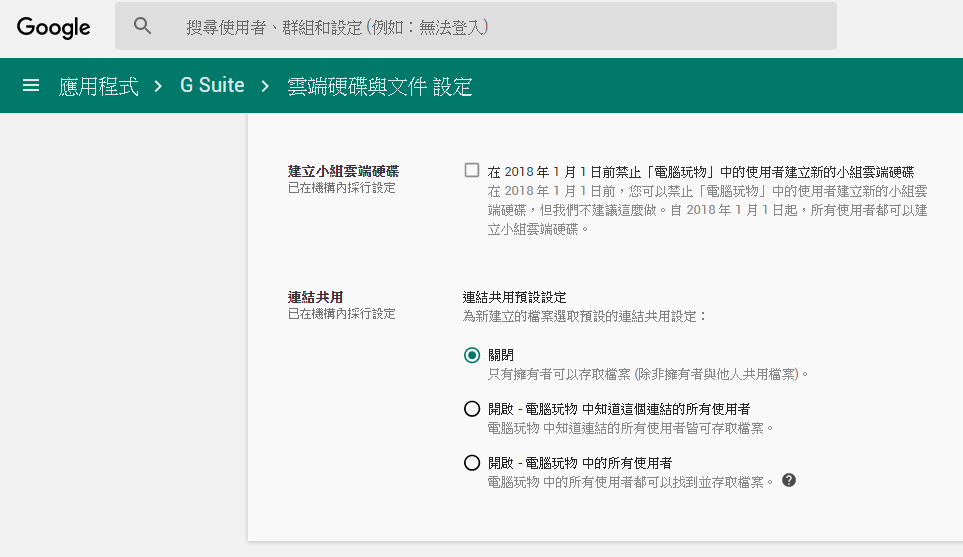Select the 關閉 radio option
The height and width of the screenshot is (557, 963).
coord(472,355)
